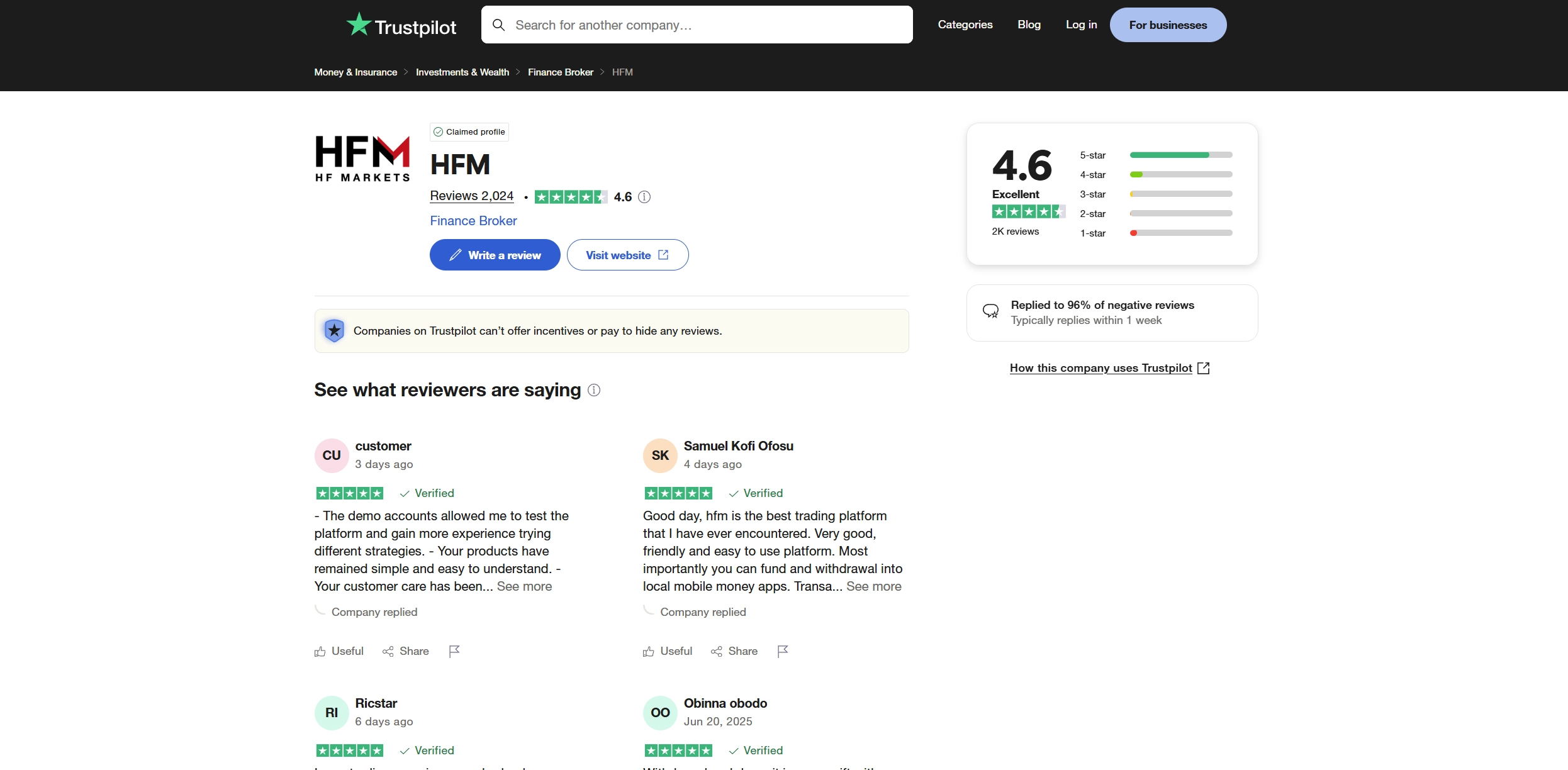Screen dimensions: 1568x770
Task: Open the blue Finance Broker category link
Action: click(473, 221)
